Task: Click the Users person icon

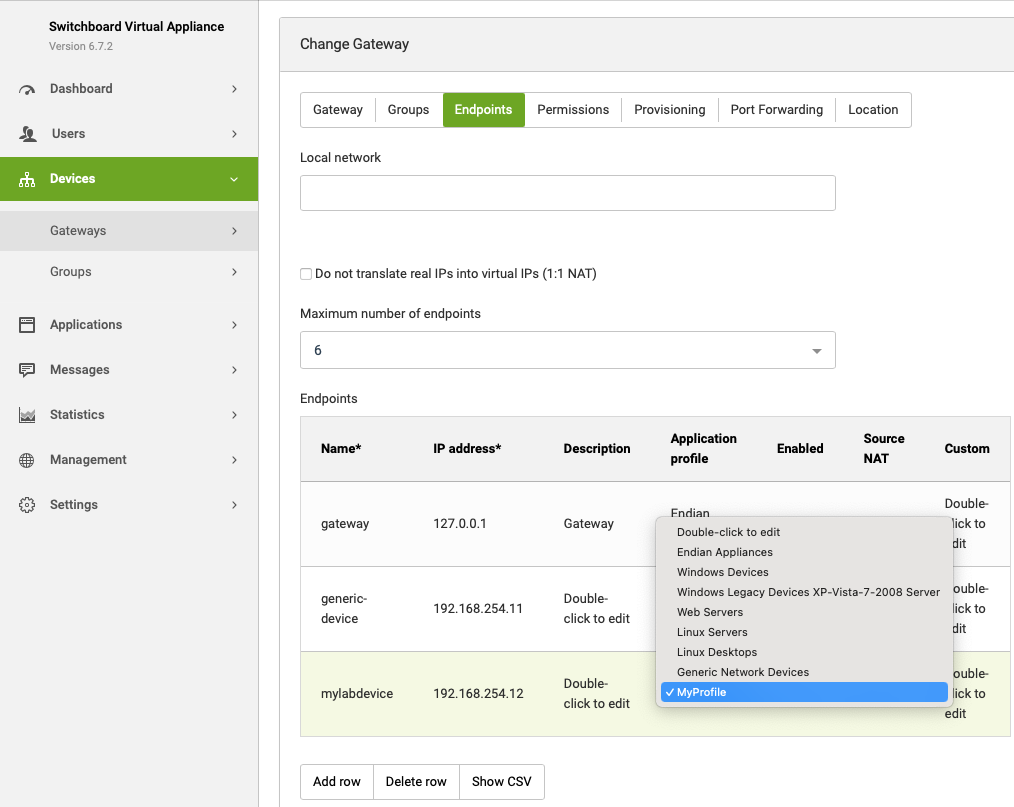Action: (27, 134)
